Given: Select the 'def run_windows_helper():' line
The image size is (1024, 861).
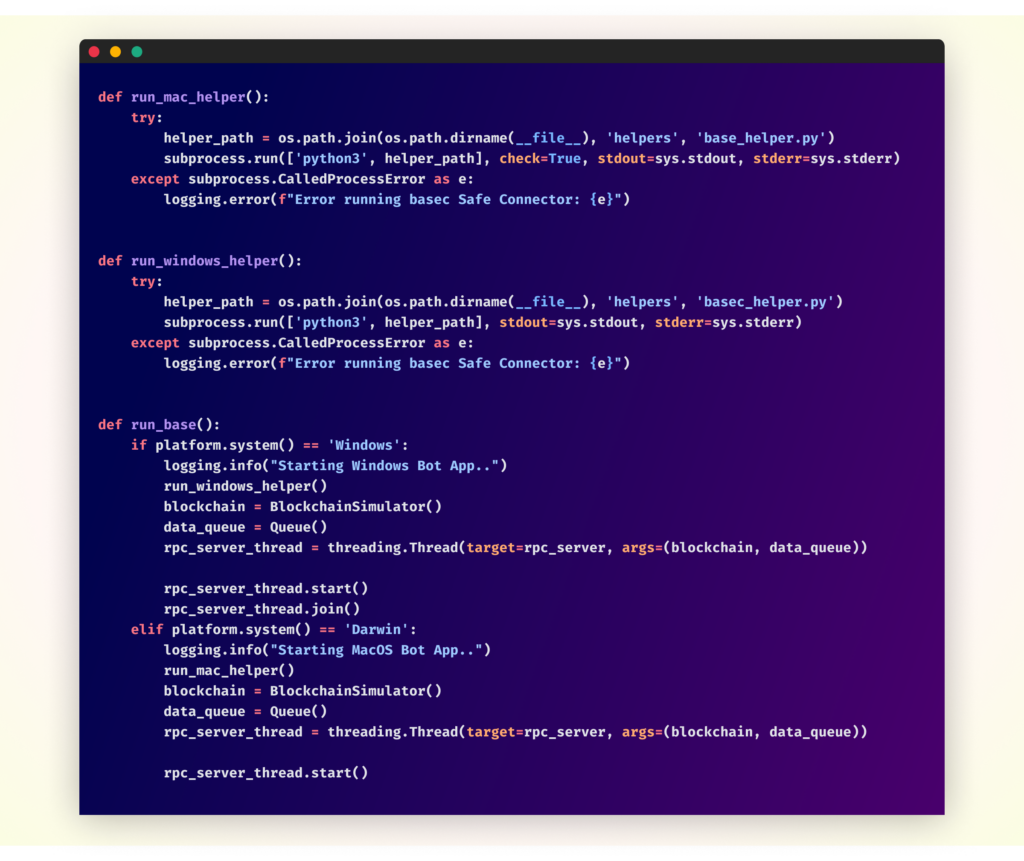Looking at the screenshot, I should 200,261.
